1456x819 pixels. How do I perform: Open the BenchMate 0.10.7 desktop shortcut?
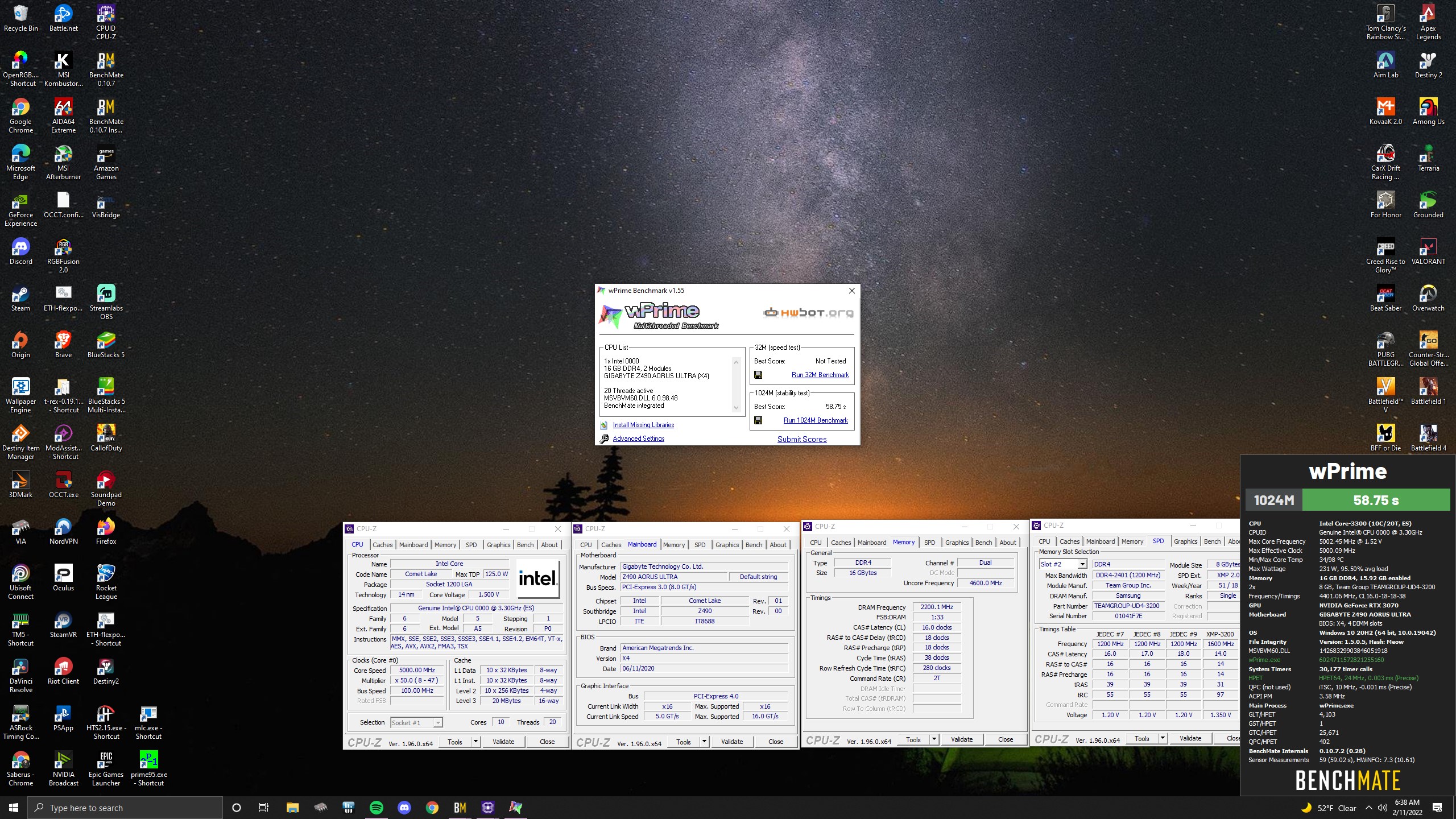[x=106, y=69]
